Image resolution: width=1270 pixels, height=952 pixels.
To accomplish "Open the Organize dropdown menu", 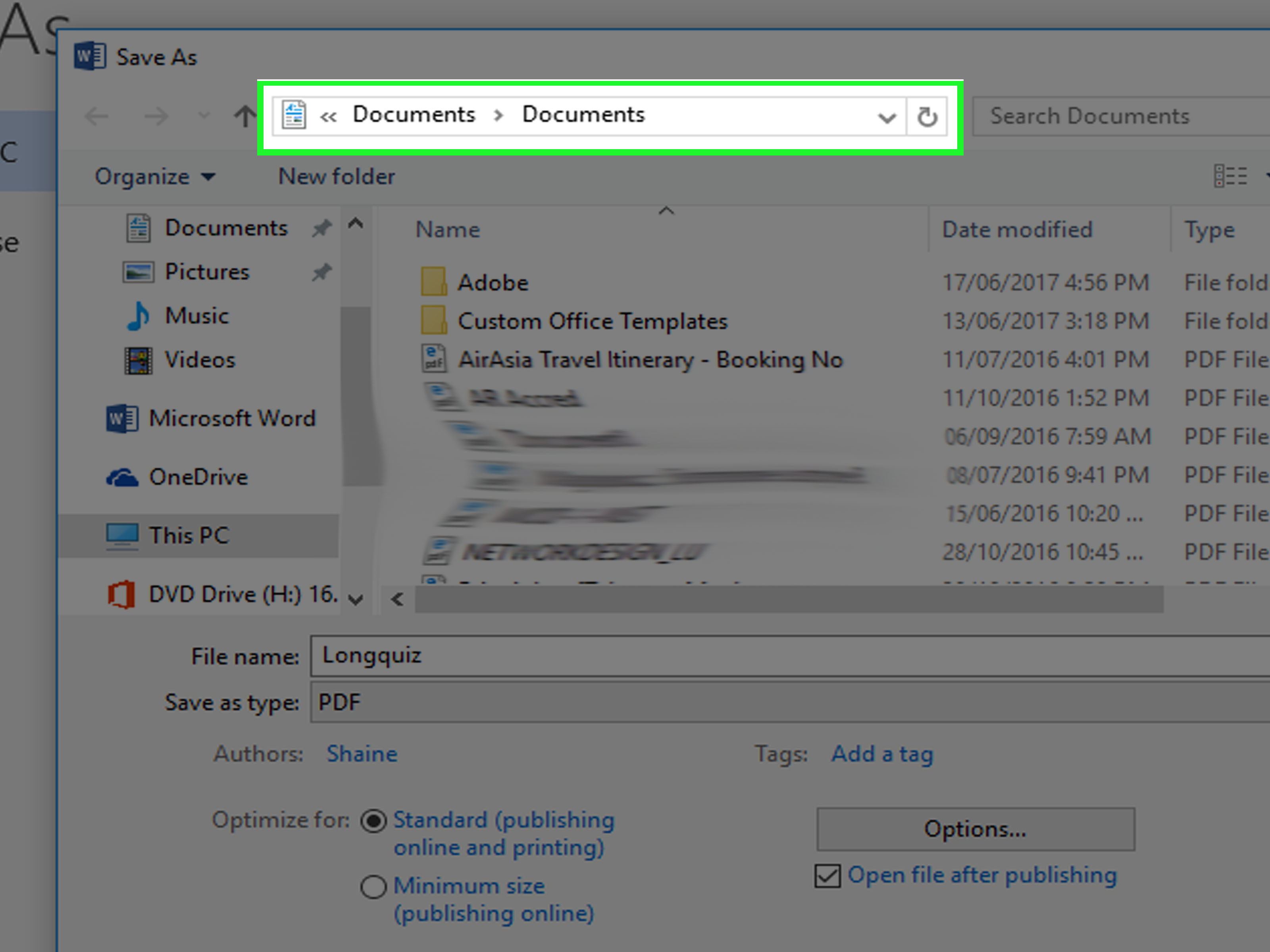I will point(155,176).
